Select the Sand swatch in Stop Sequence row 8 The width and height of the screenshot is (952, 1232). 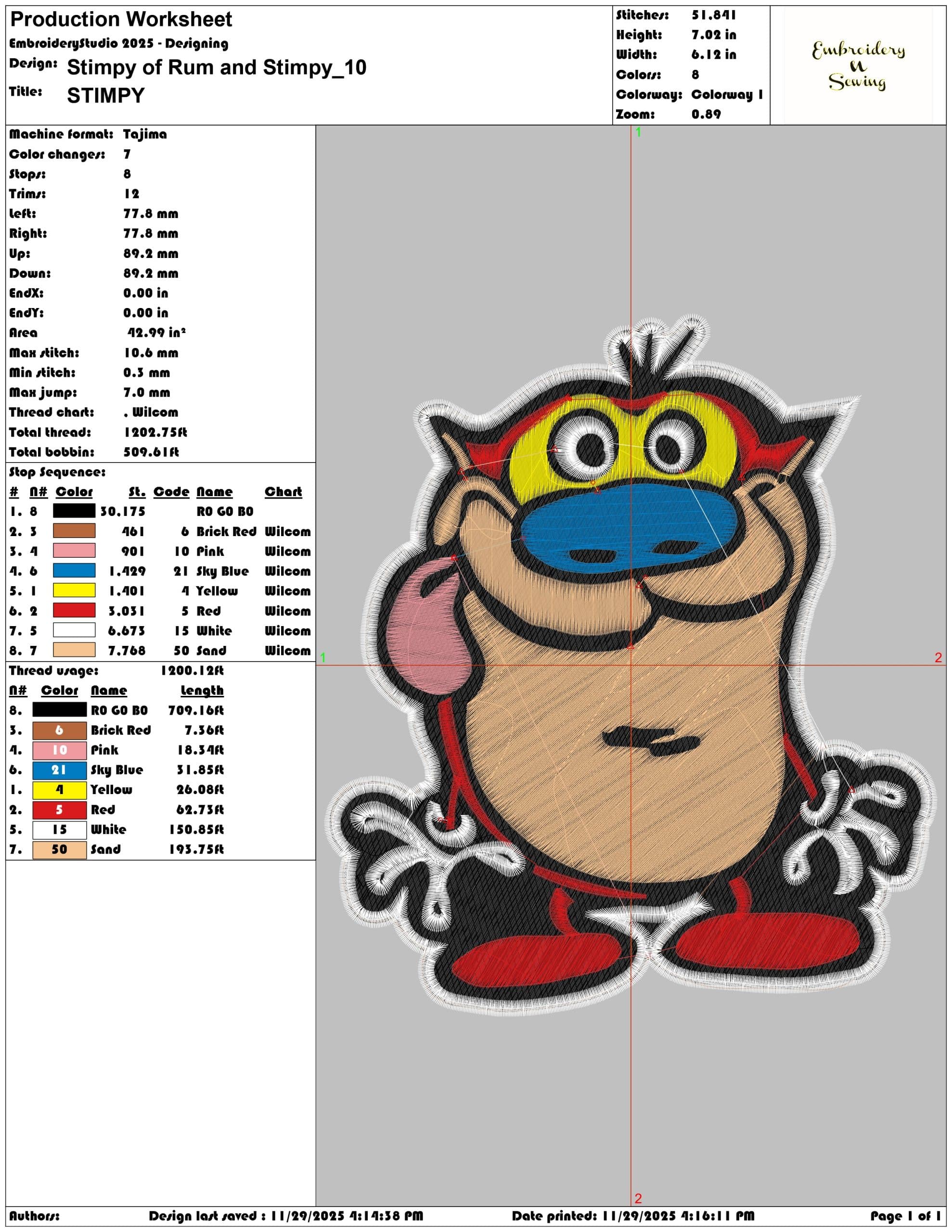click(74, 650)
